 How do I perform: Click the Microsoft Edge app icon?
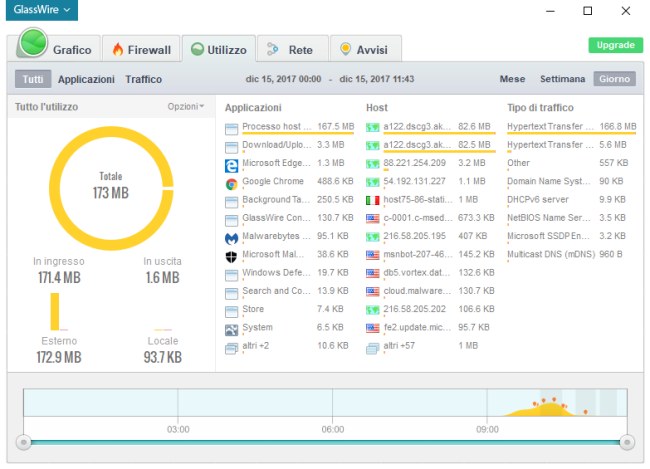[231, 165]
